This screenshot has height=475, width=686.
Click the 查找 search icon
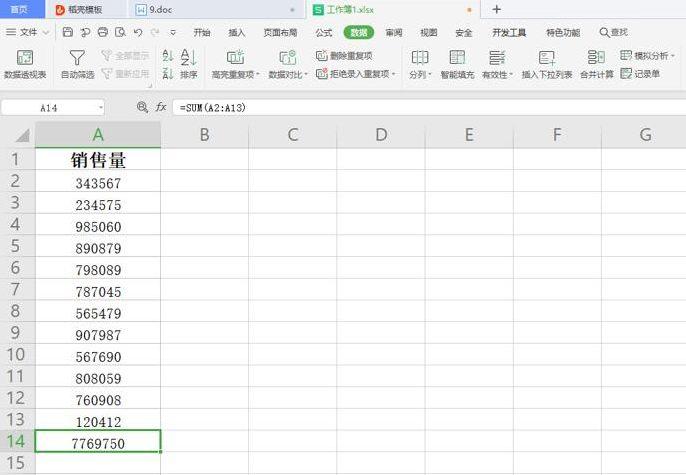tap(613, 32)
